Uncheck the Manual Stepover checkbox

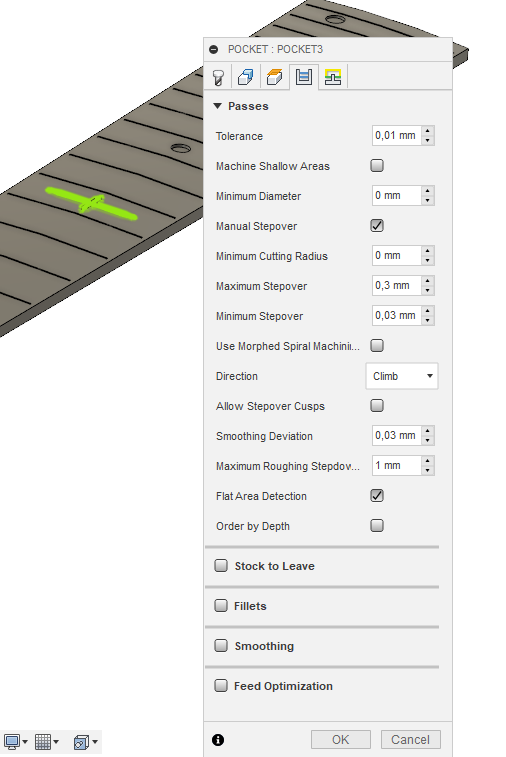click(x=377, y=225)
